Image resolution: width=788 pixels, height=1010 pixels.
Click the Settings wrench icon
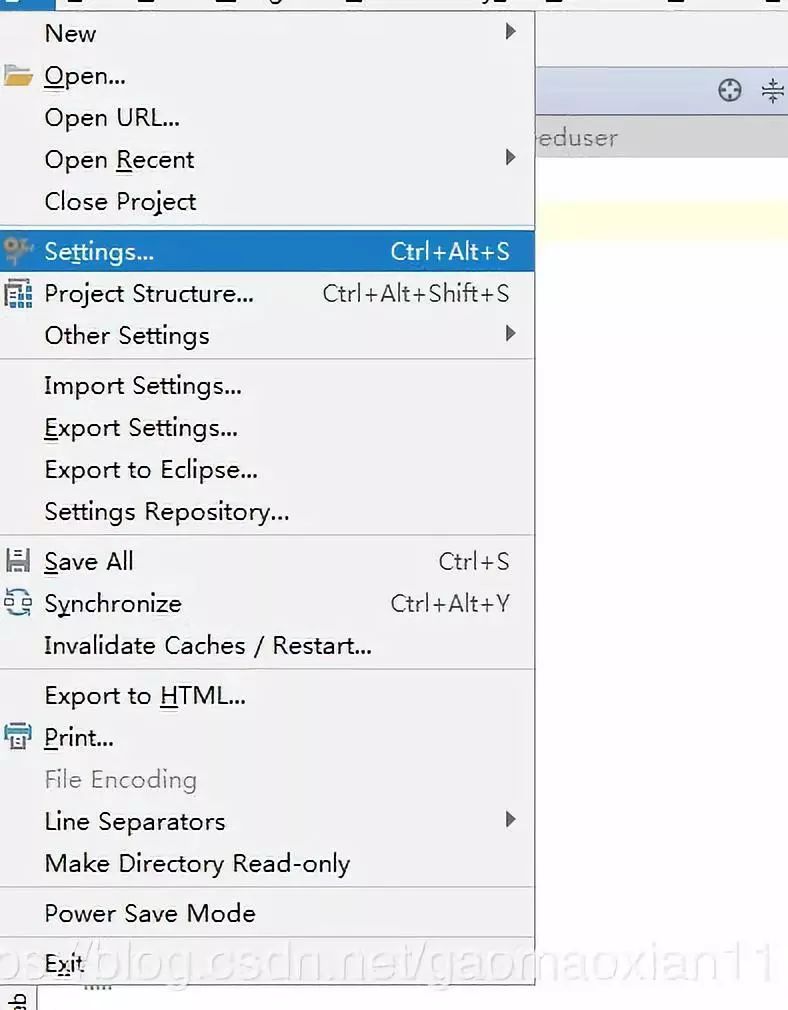[x=19, y=251]
